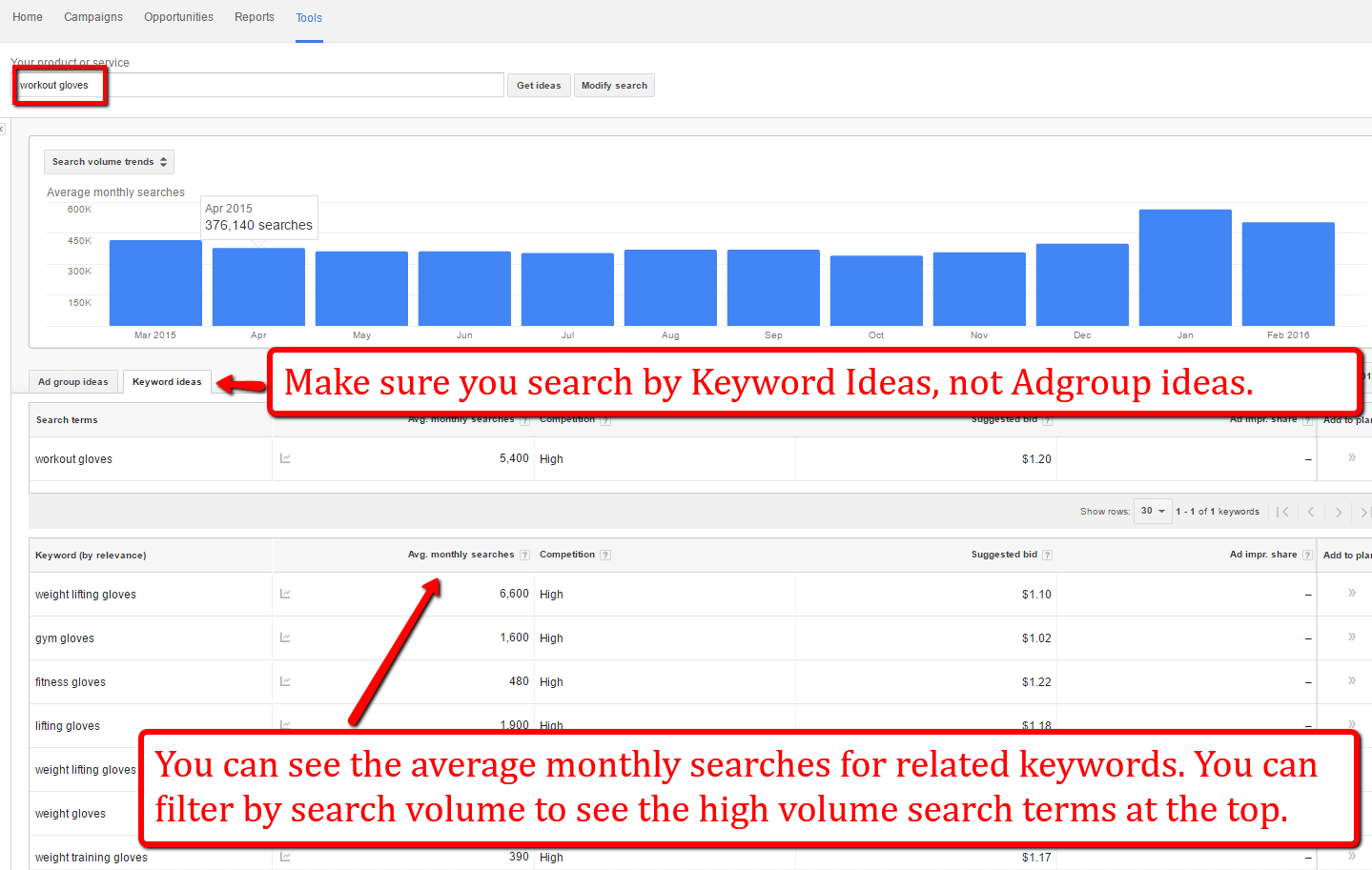Open the Search volume trends dropdown
The height and width of the screenshot is (870, 1372).
point(108,161)
